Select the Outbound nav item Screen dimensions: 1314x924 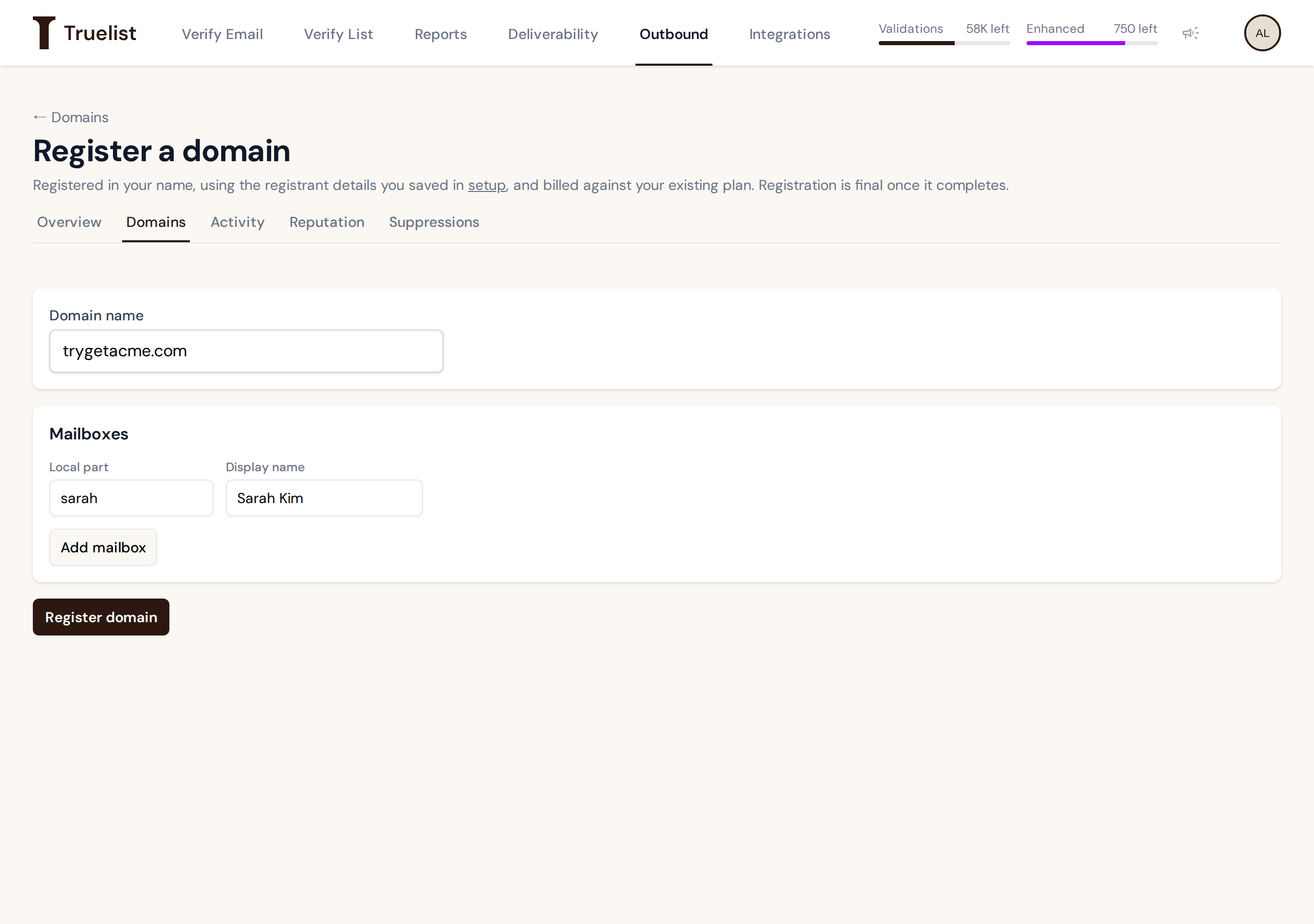click(x=673, y=34)
